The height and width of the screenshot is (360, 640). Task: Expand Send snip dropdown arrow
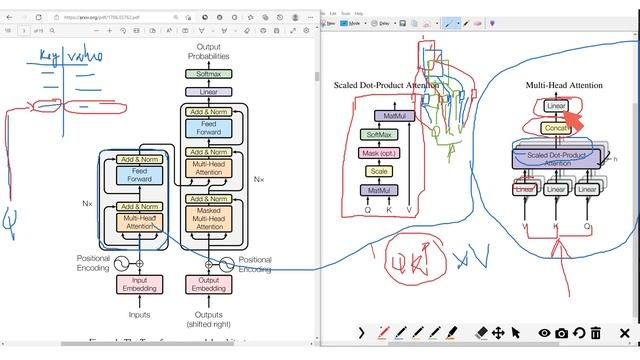pos(436,23)
